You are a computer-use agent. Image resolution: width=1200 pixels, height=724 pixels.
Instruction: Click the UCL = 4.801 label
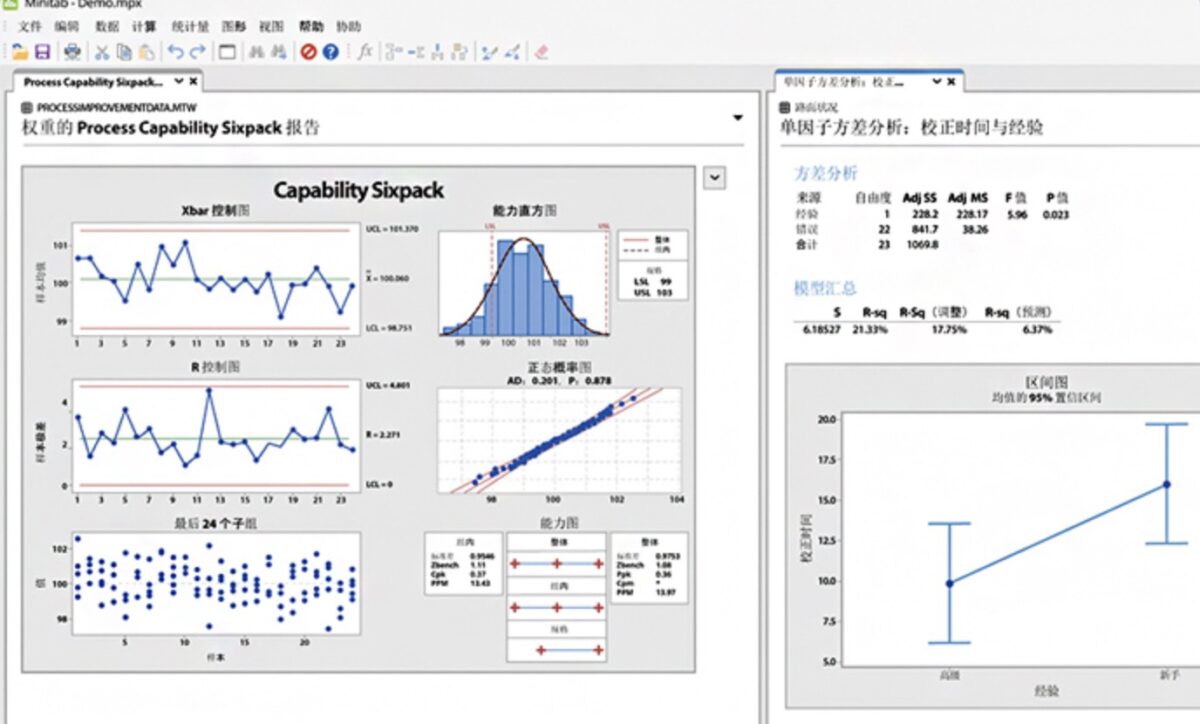pos(389,384)
